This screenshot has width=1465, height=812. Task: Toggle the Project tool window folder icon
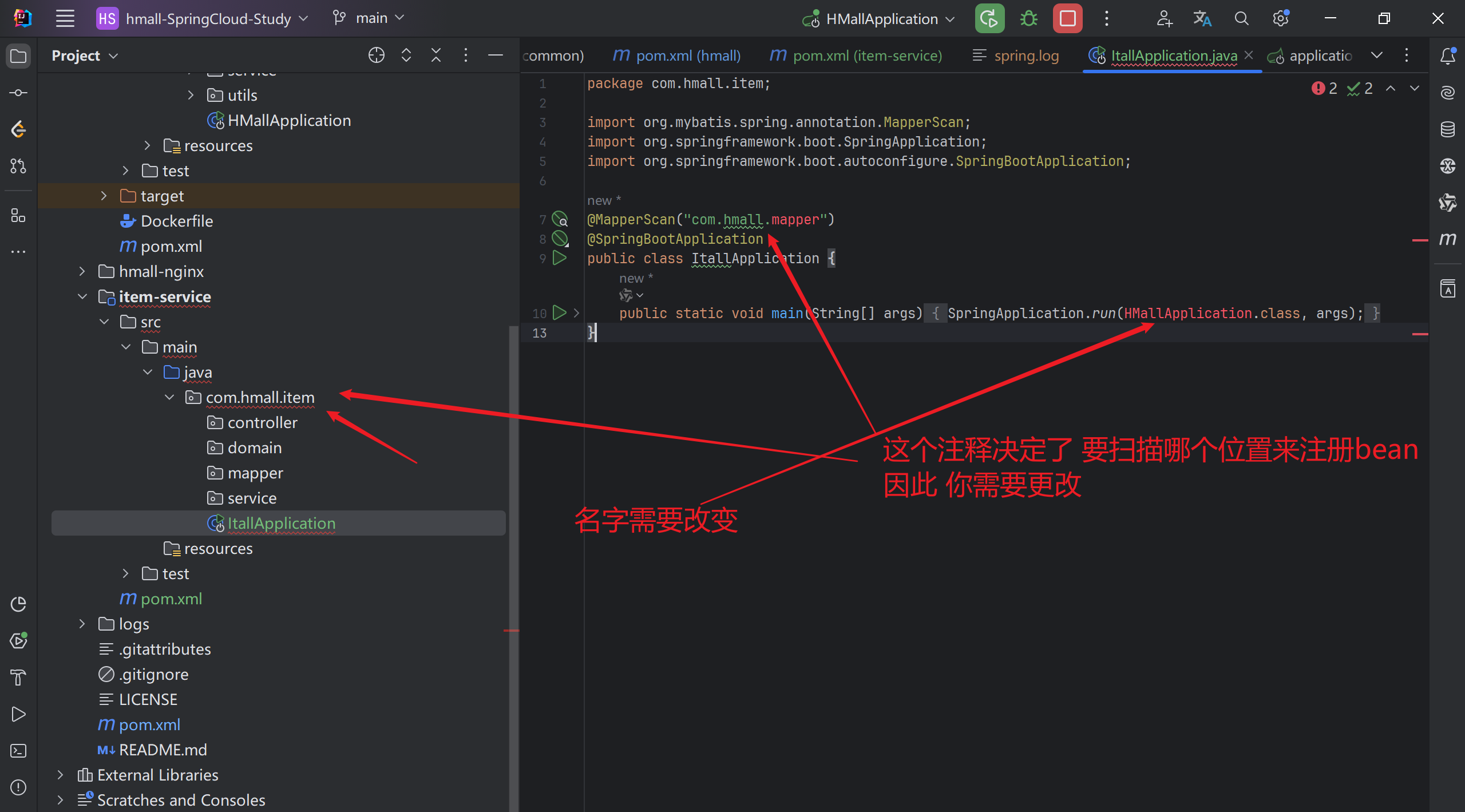click(18, 56)
